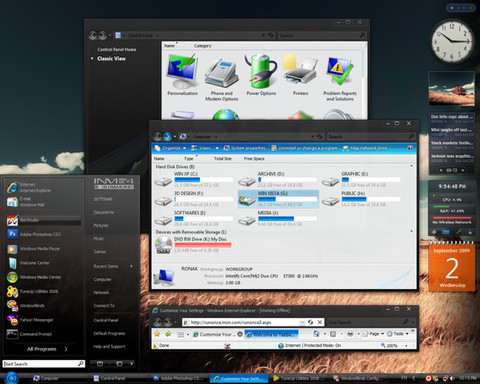The image size is (480, 384).
Task: Click the IE Favorites star icon
Action: (157, 334)
